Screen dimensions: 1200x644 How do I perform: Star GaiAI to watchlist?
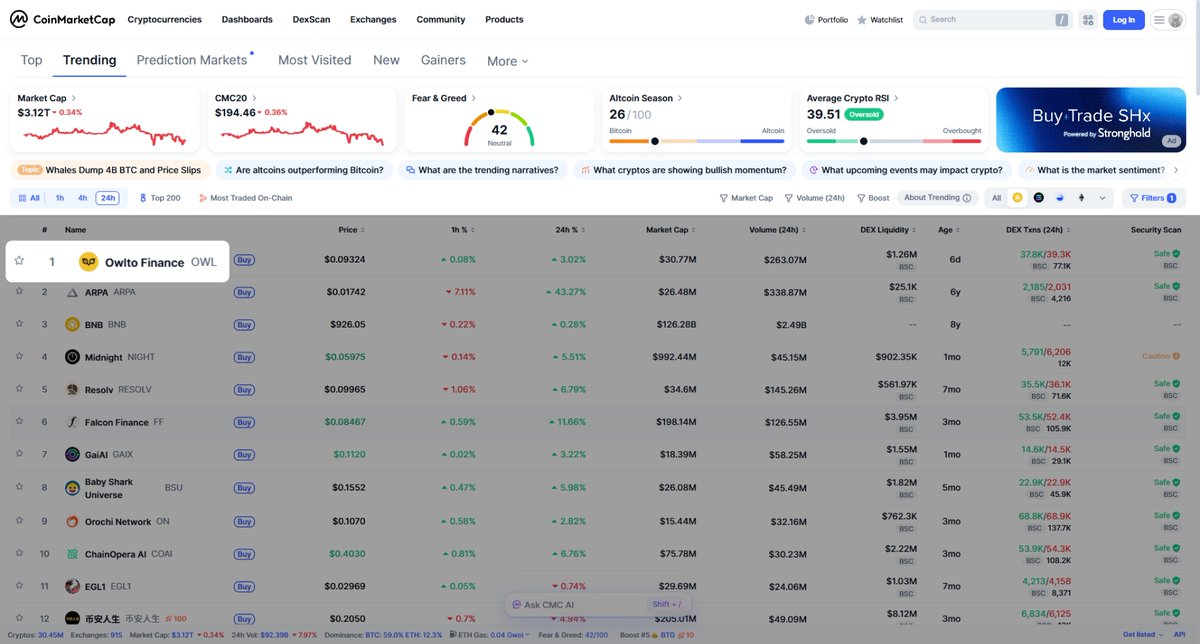pos(19,454)
